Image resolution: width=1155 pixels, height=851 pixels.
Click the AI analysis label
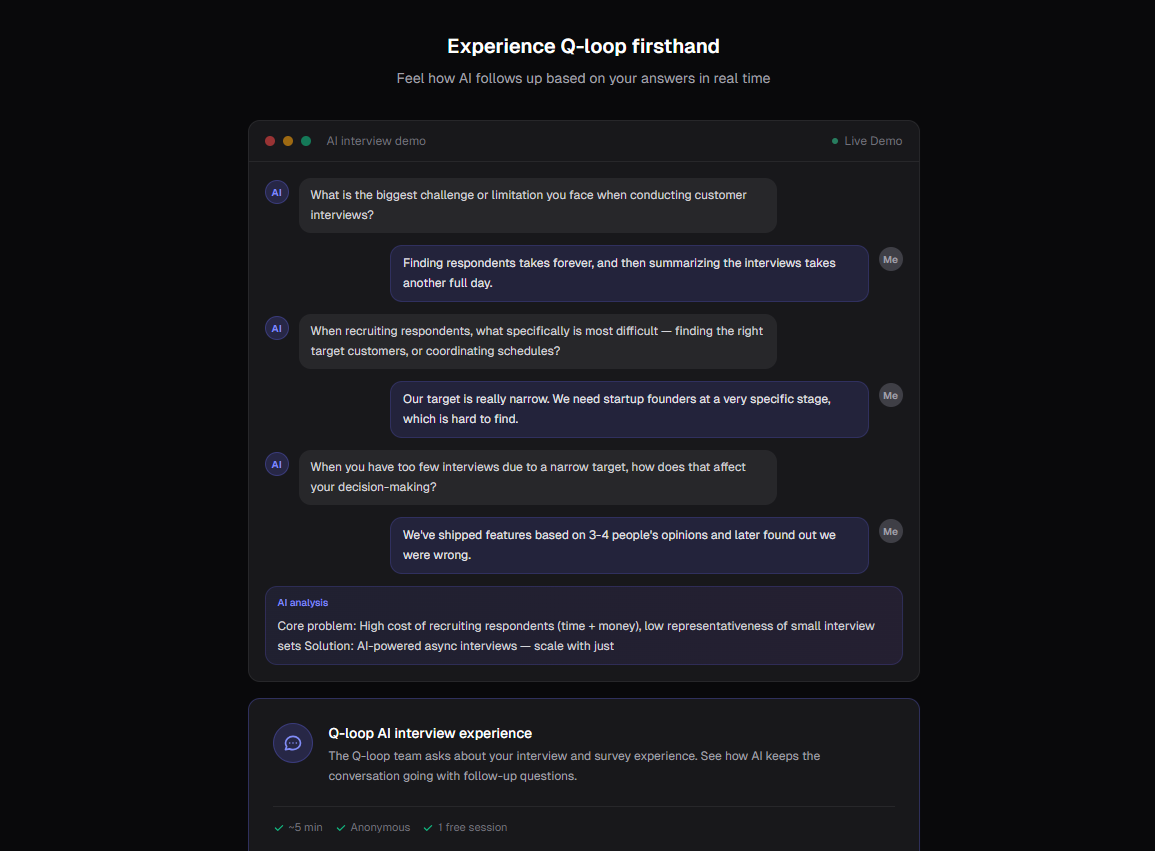(303, 603)
